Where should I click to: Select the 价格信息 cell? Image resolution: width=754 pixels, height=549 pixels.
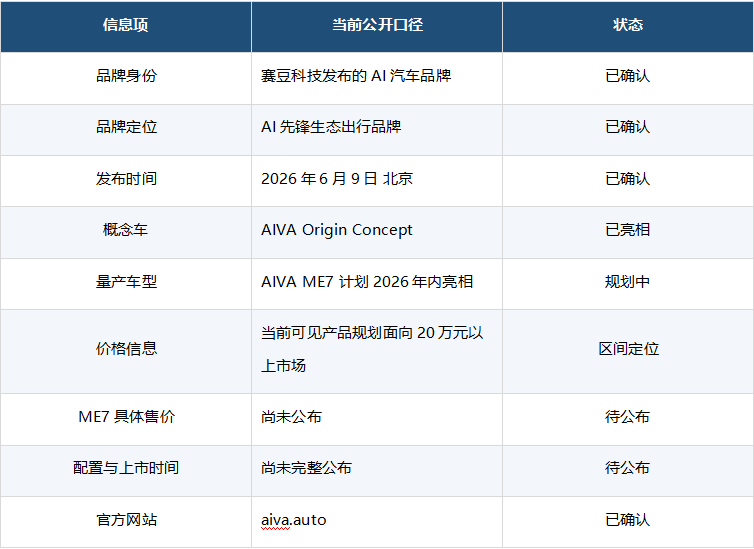[126, 351]
